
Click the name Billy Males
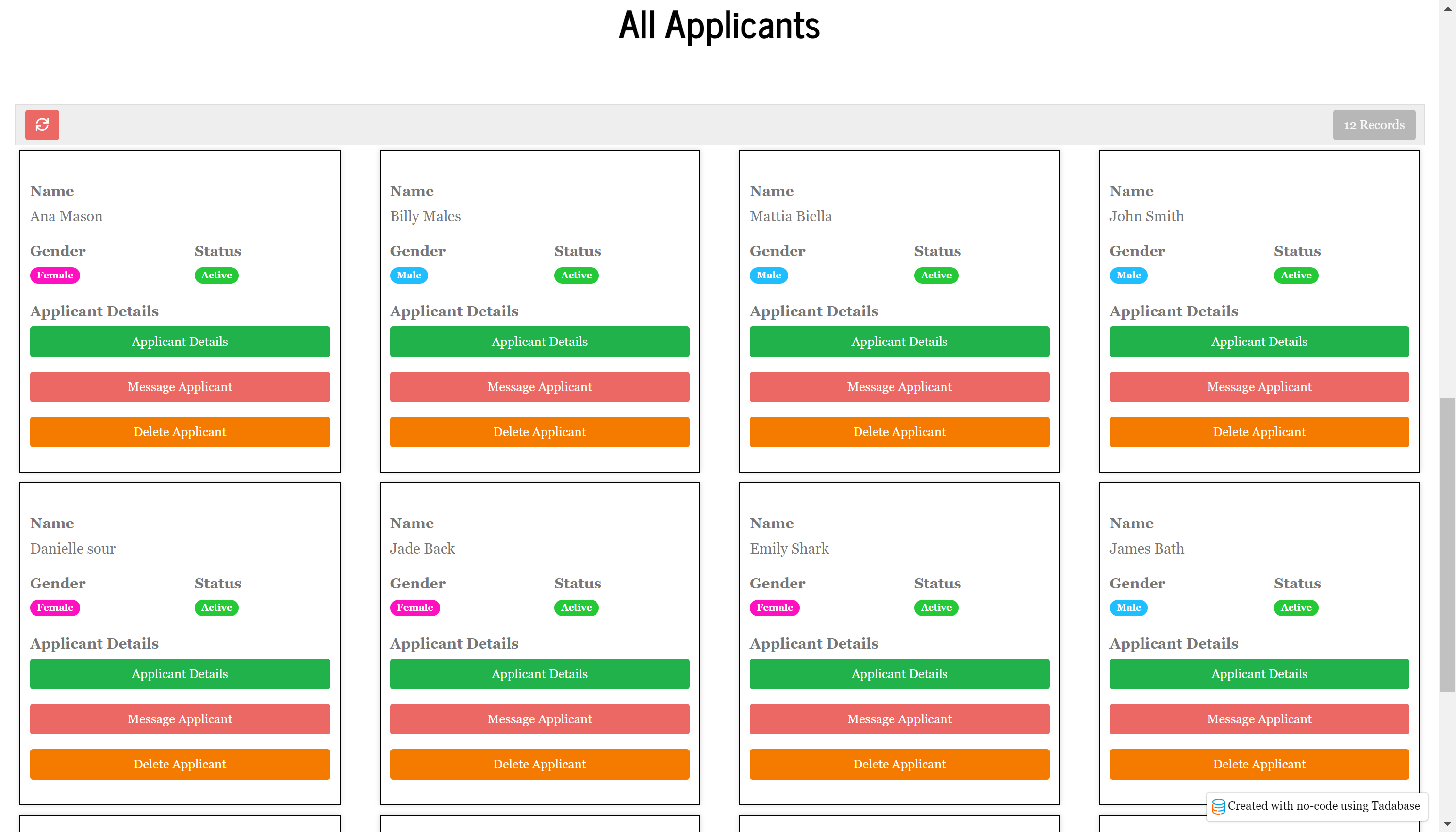click(x=425, y=216)
